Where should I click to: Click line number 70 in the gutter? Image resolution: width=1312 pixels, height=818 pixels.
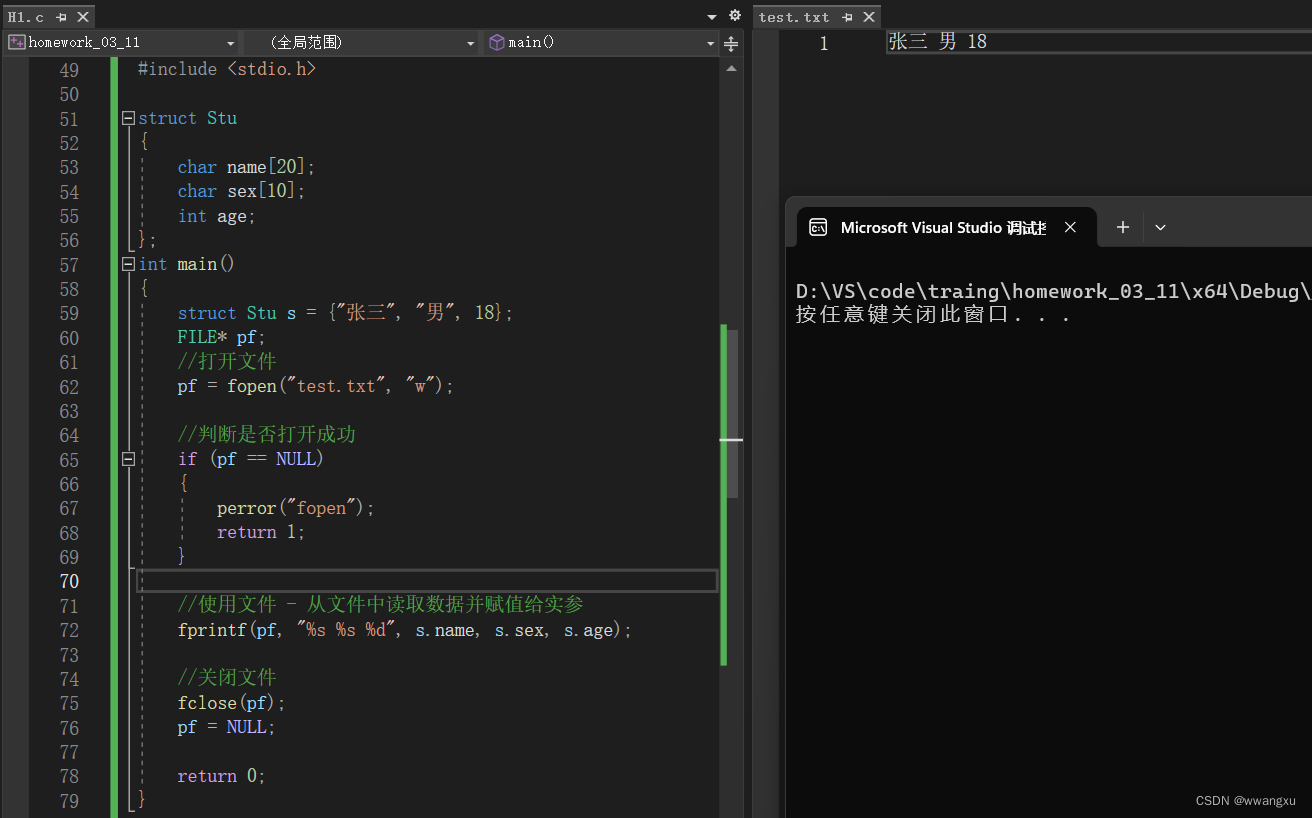[69, 581]
